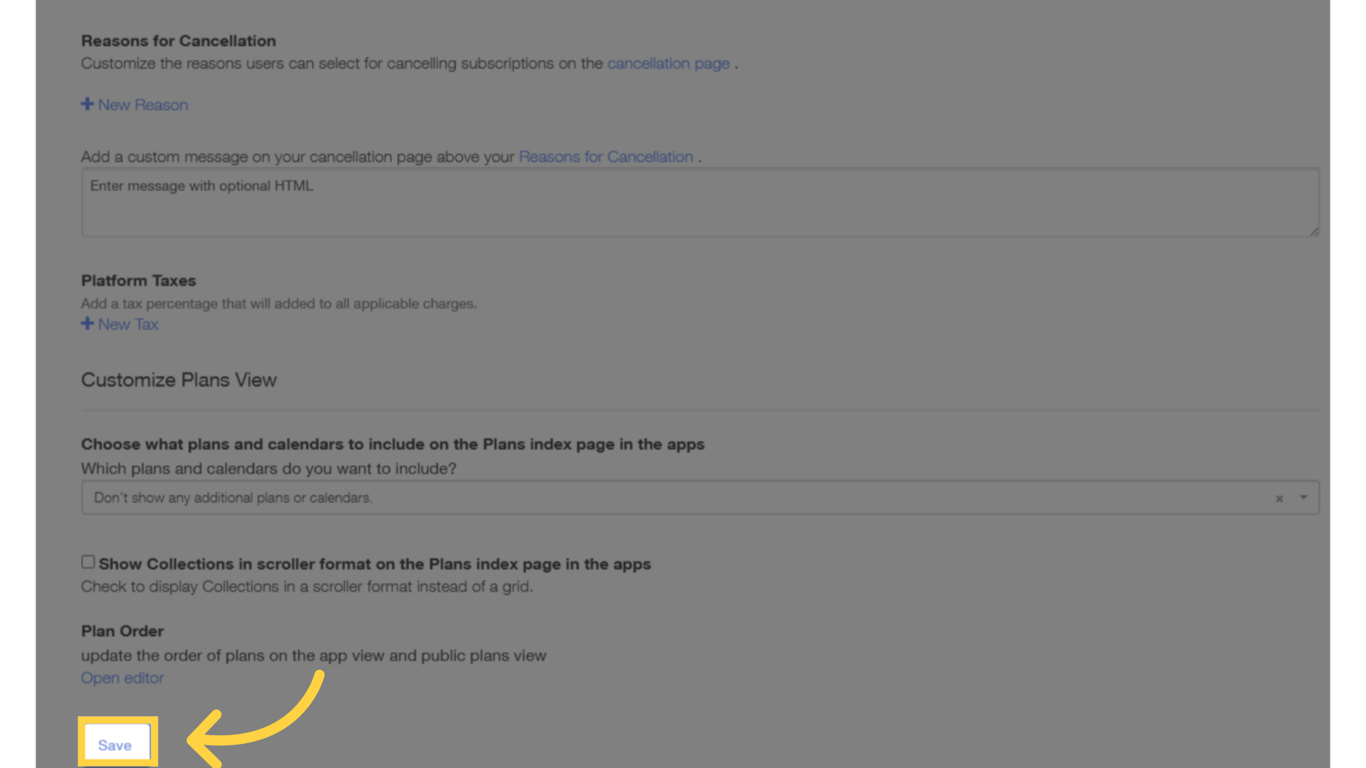Follow the blue Reasons for Cancellation link
The image size is (1366, 768).
click(605, 157)
